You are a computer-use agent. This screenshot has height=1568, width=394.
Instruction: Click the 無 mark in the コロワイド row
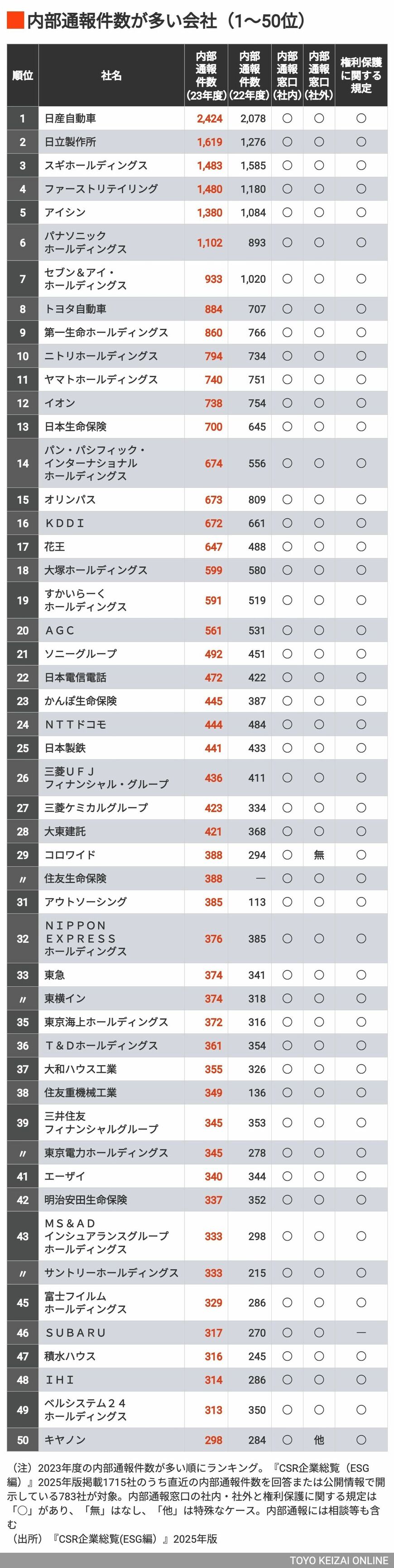click(x=319, y=855)
